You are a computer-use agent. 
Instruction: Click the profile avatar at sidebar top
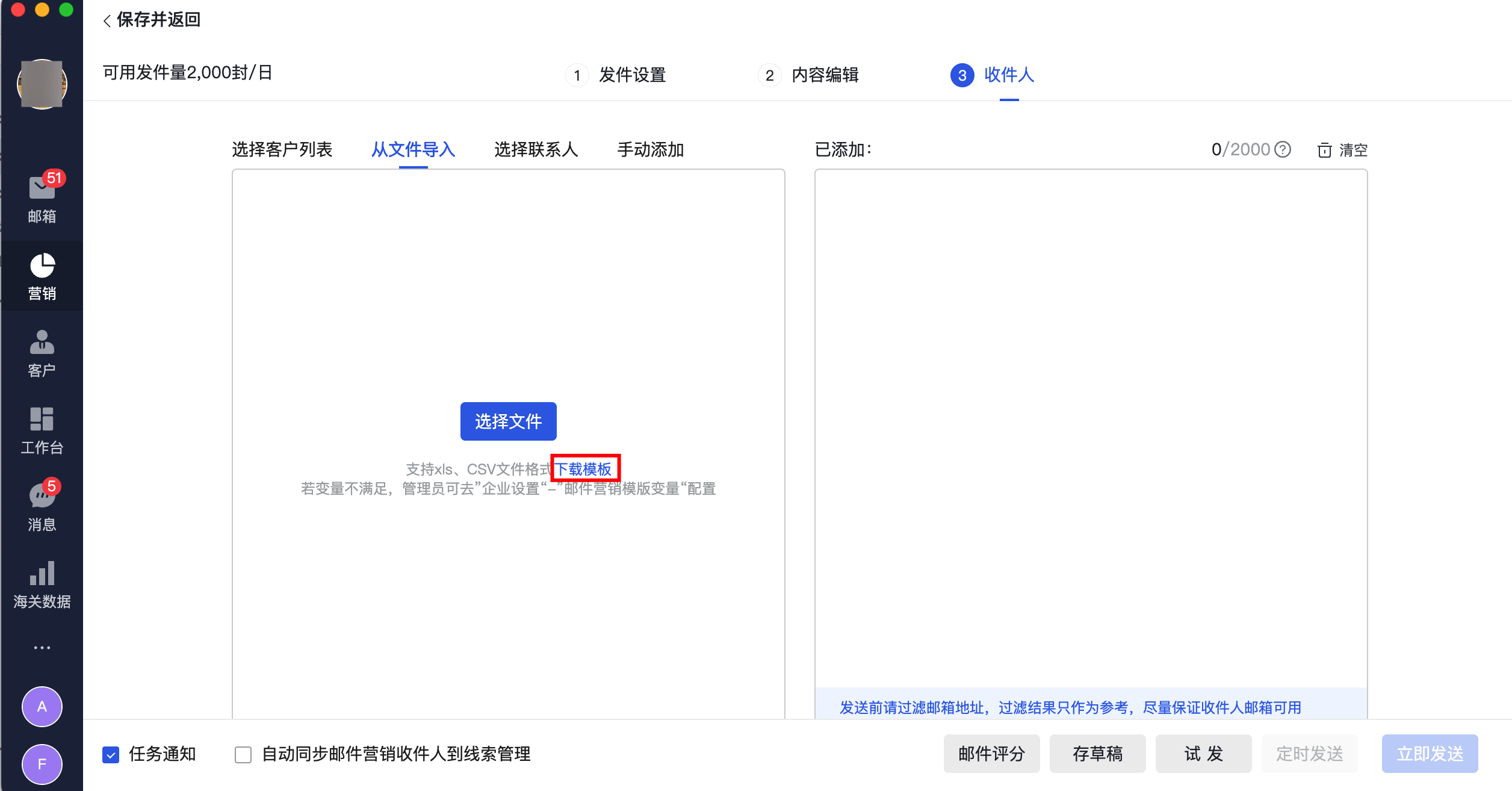click(x=41, y=84)
